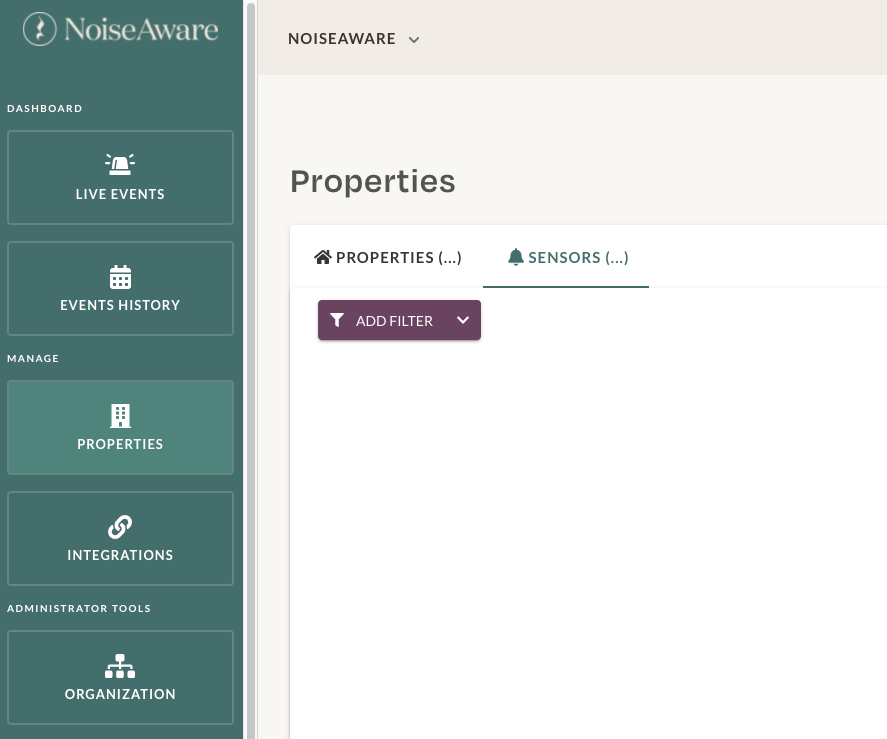
Task: Click the sidebar vertical scrollbar
Action: tap(251, 370)
